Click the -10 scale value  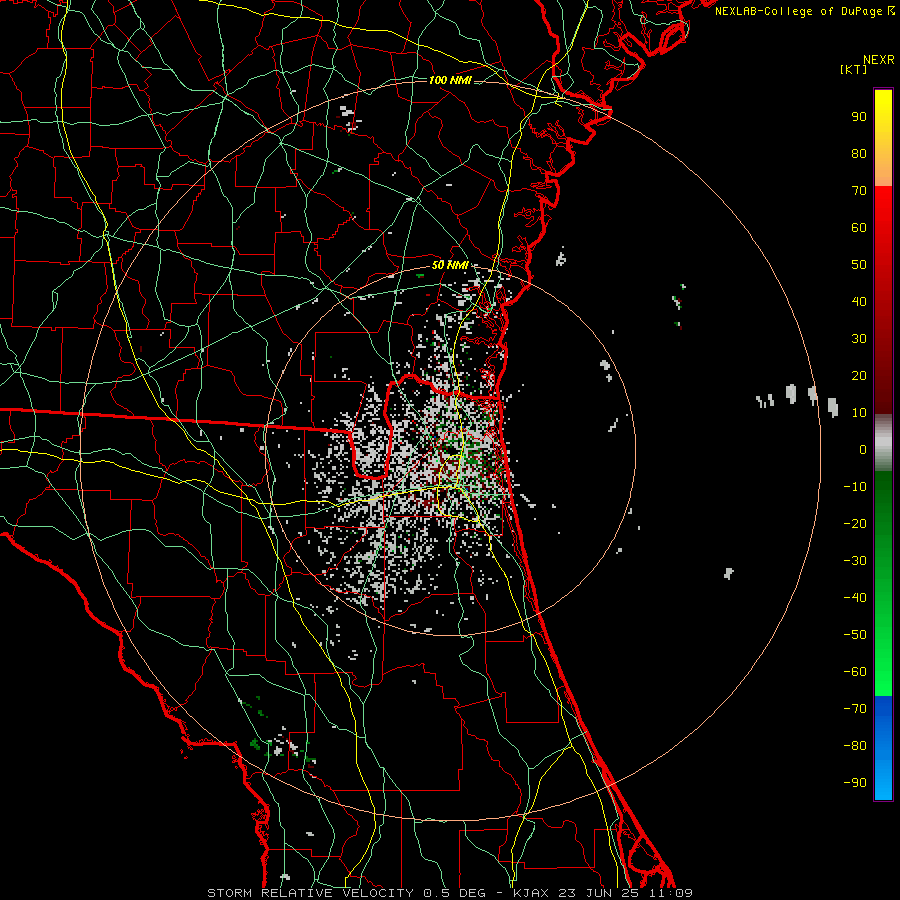coord(855,487)
